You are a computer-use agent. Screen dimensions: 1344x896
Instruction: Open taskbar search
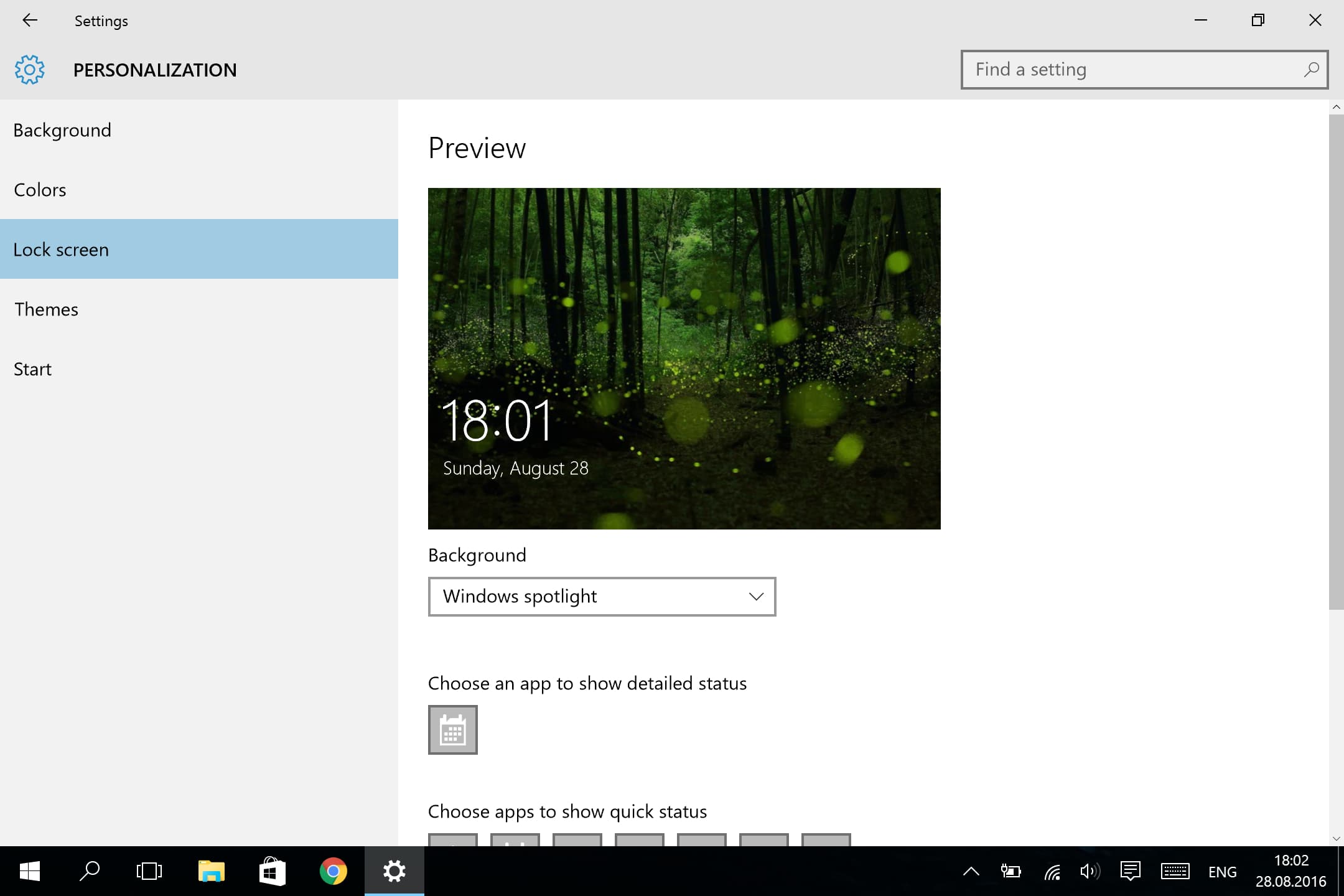tap(90, 871)
